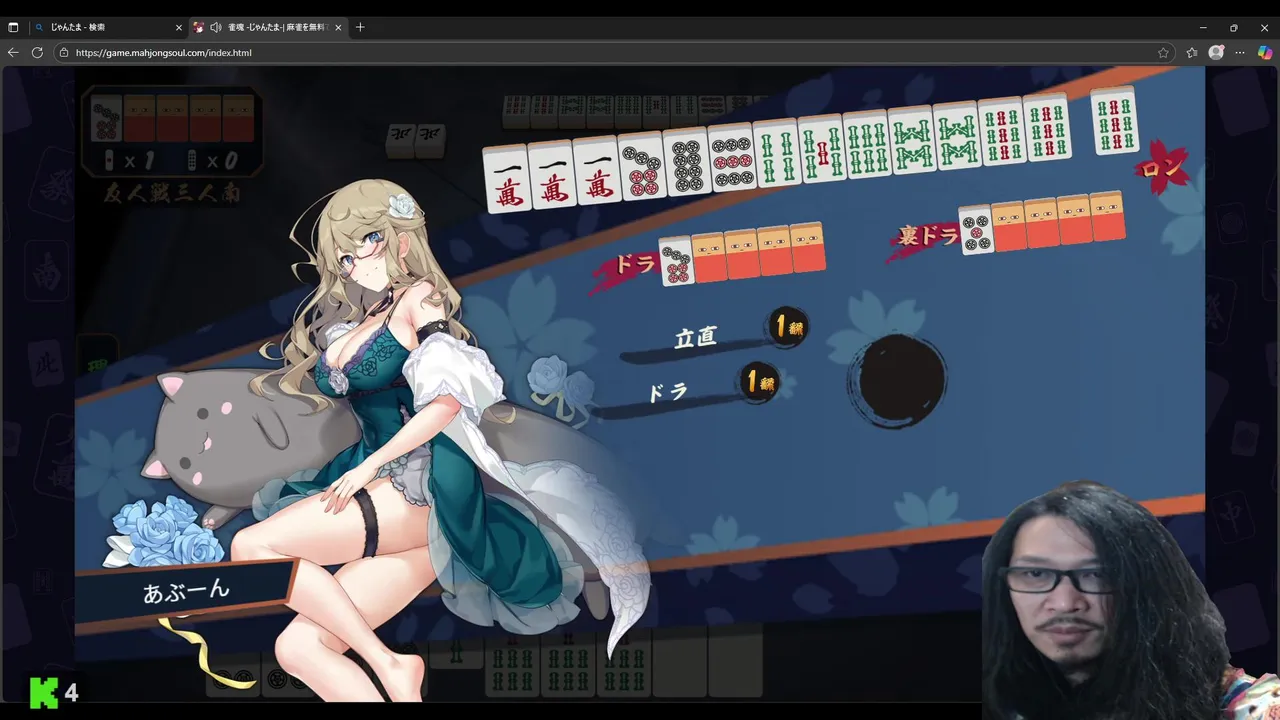Image resolution: width=1280 pixels, height=720 pixels.
Task: Click the honba counter ×0
Action: (213, 160)
